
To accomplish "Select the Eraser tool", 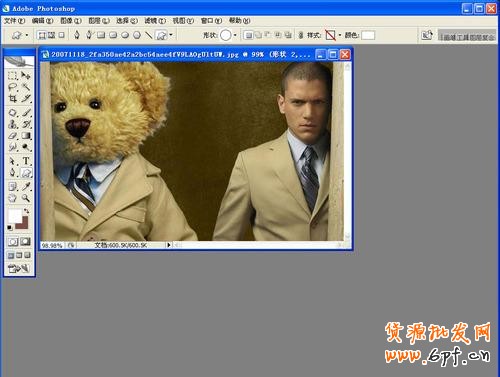I will click(x=13, y=136).
